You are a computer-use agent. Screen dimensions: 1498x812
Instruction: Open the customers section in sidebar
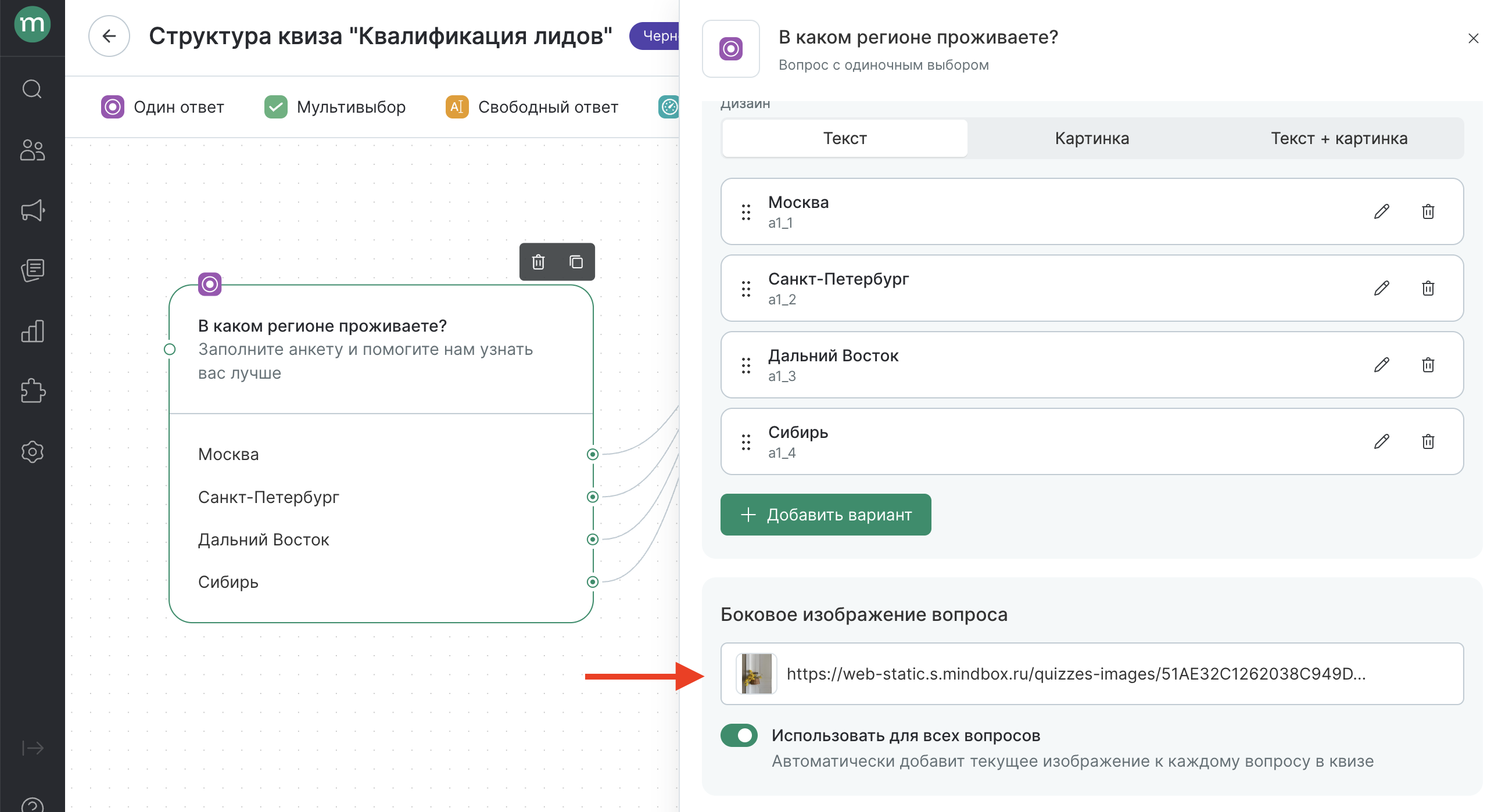click(32, 150)
